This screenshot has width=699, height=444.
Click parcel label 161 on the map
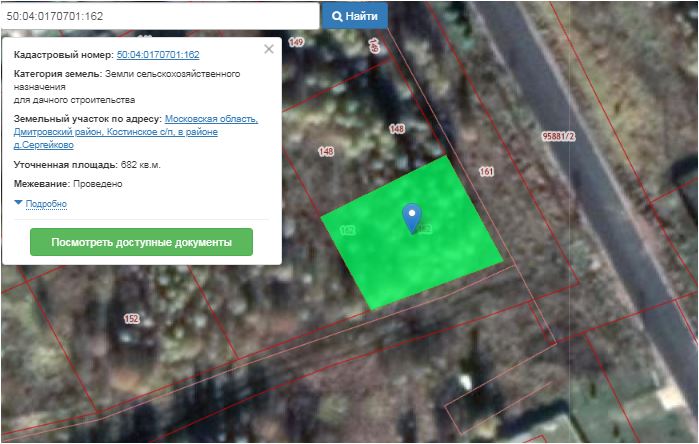pyautogui.click(x=487, y=172)
